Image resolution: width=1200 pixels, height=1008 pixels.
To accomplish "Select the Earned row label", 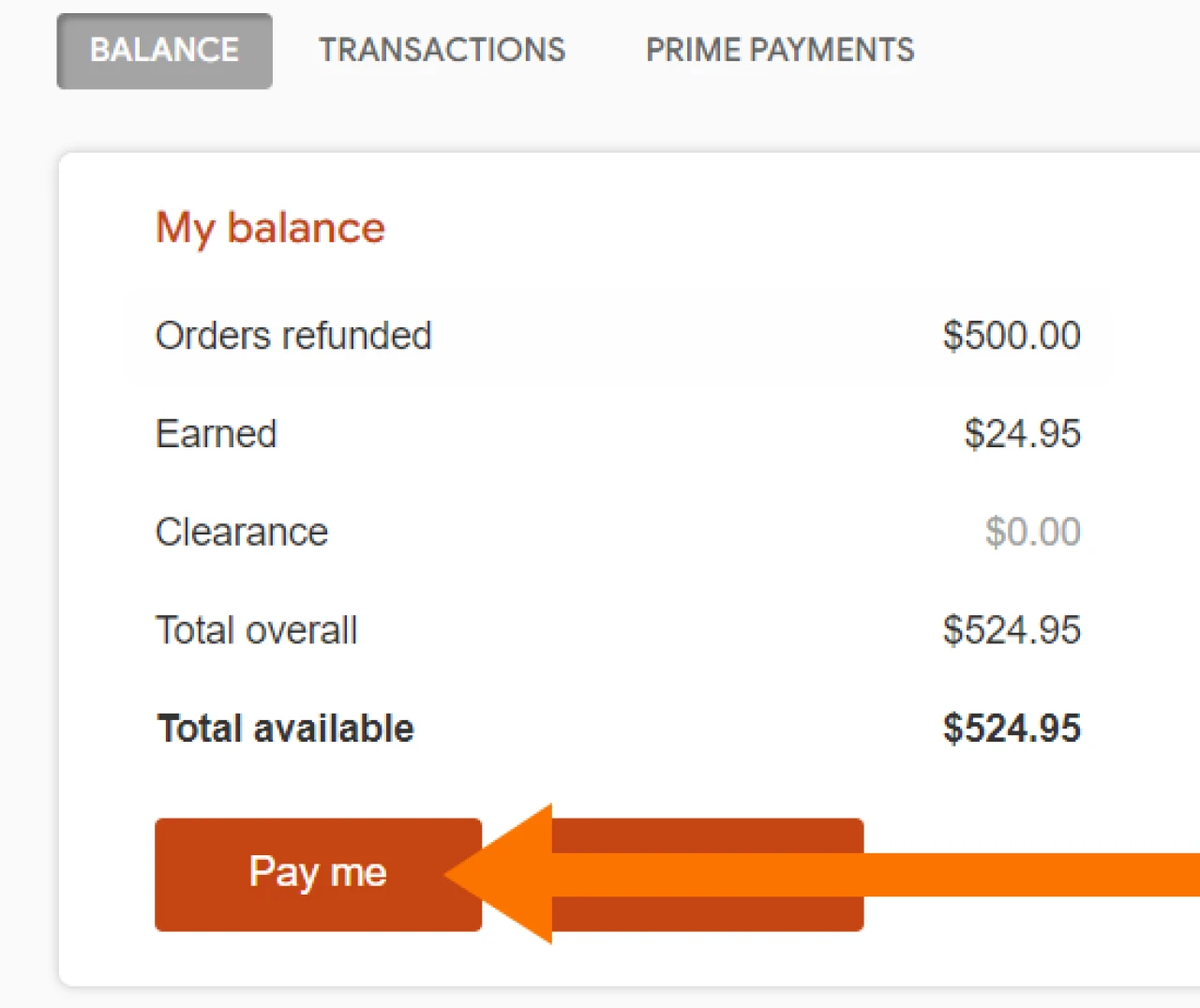I will click(216, 434).
